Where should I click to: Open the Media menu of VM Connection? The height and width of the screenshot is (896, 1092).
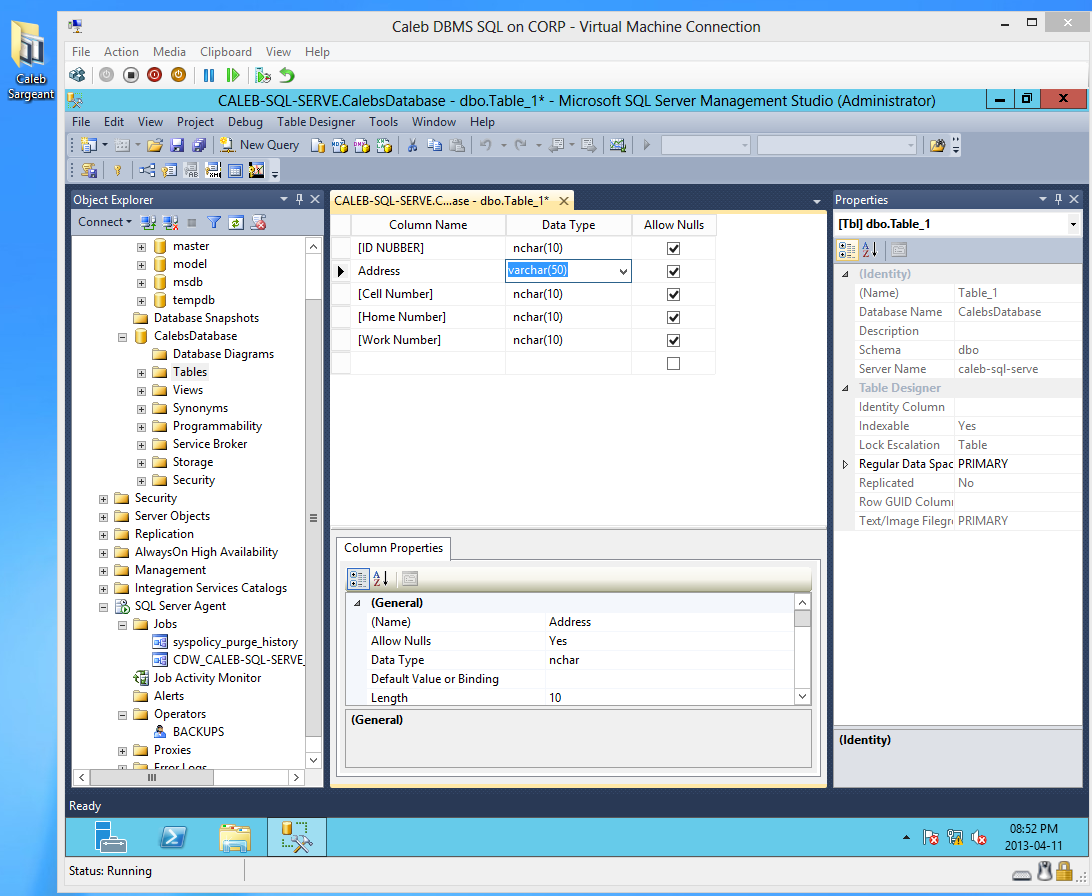point(169,52)
